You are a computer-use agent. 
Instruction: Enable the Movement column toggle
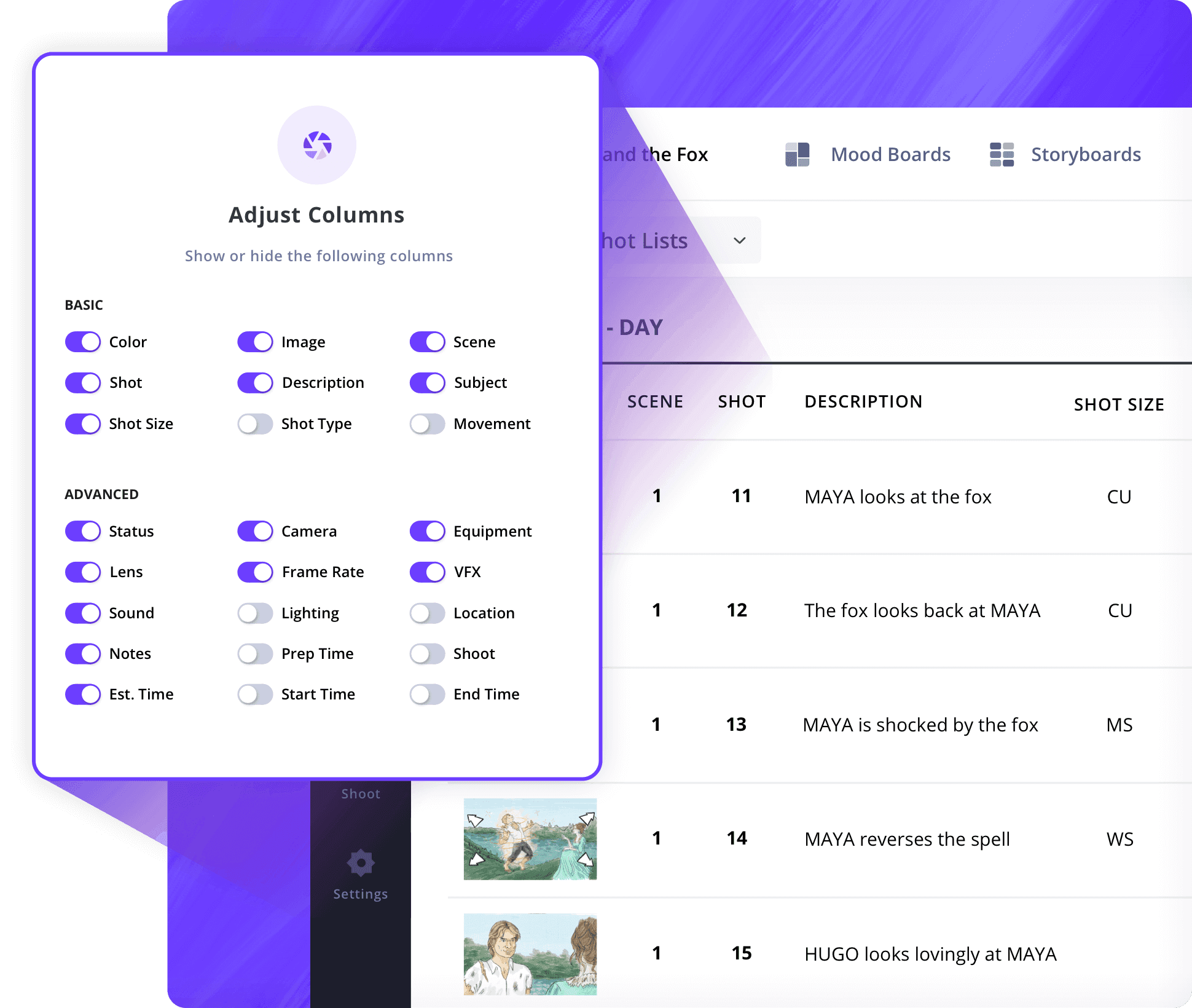tap(427, 423)
